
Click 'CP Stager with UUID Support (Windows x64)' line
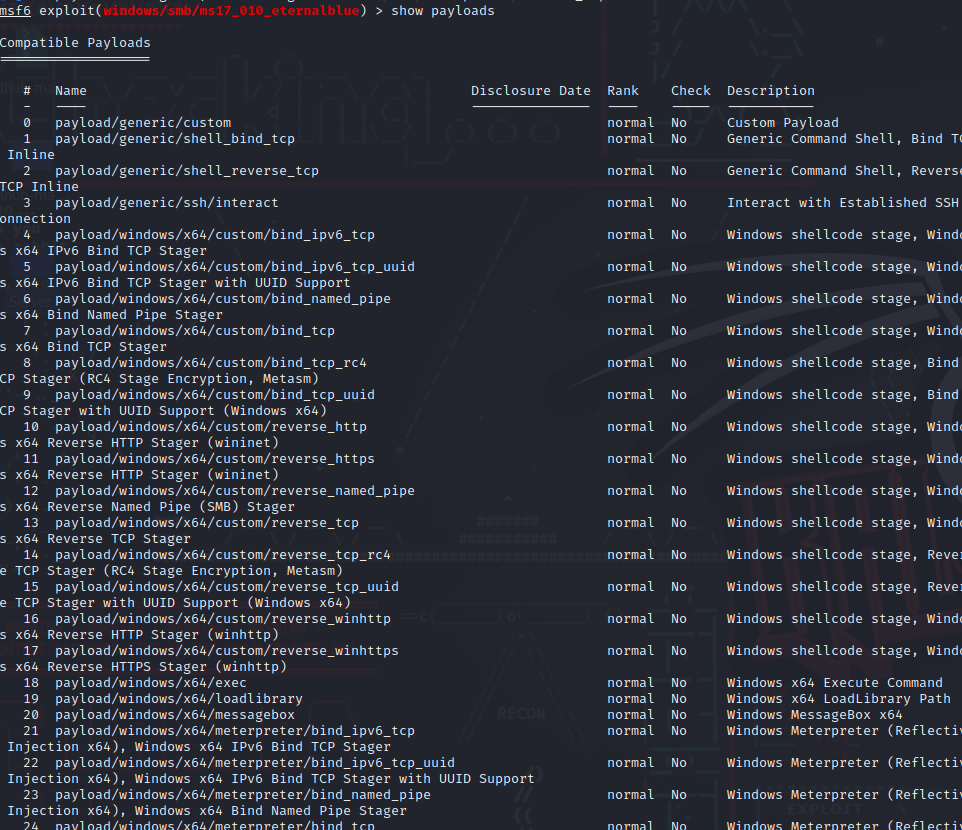coord(163,410)
